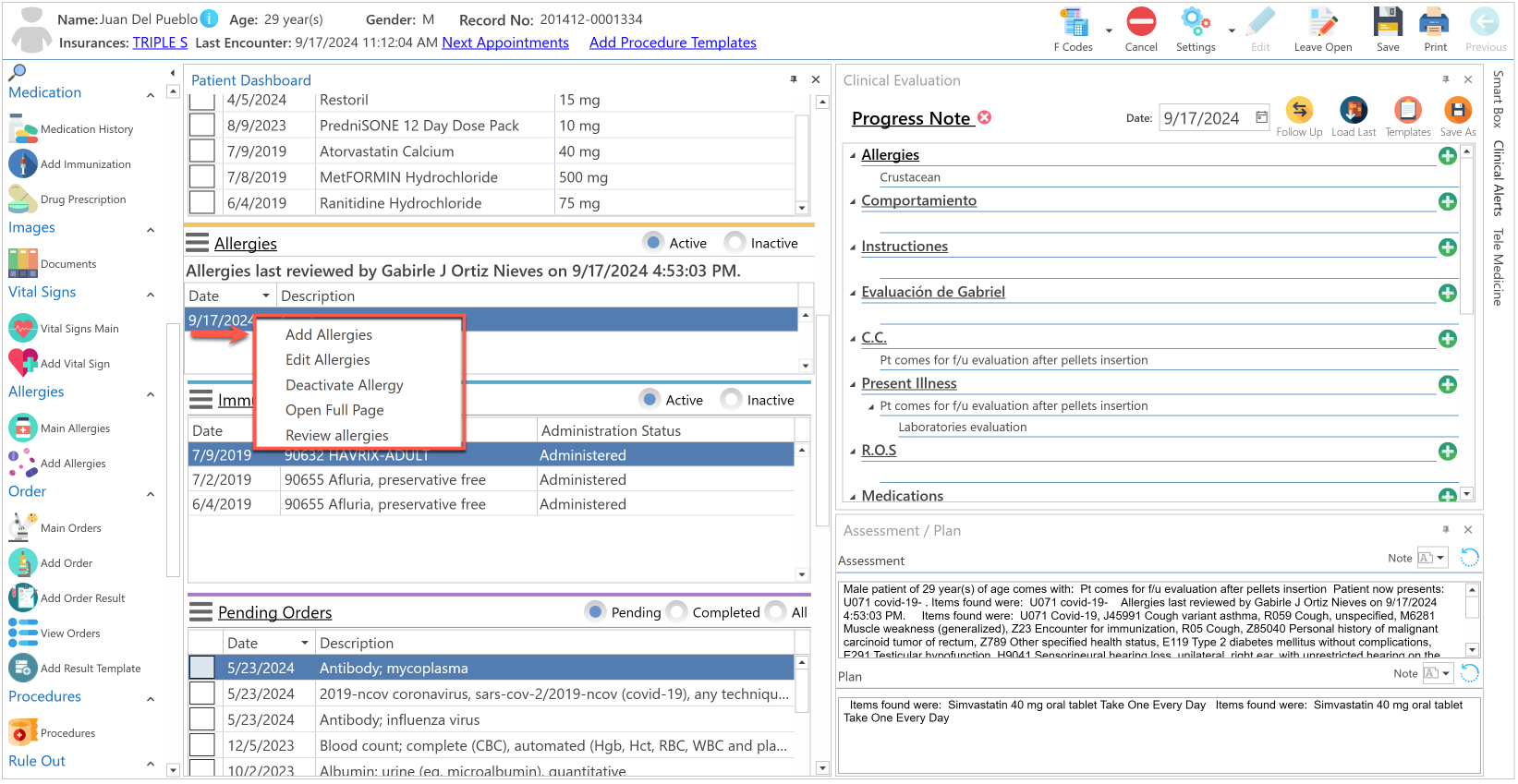
Task: Select the Active radio button for Immunizations
Action: tap(650, 399)
